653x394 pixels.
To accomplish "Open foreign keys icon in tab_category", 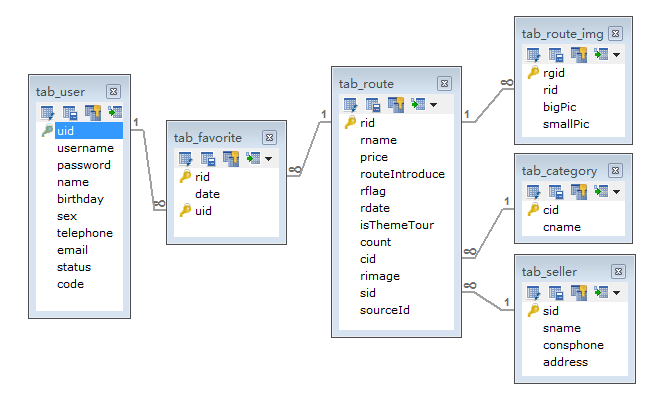I will [x=578, y=192].
